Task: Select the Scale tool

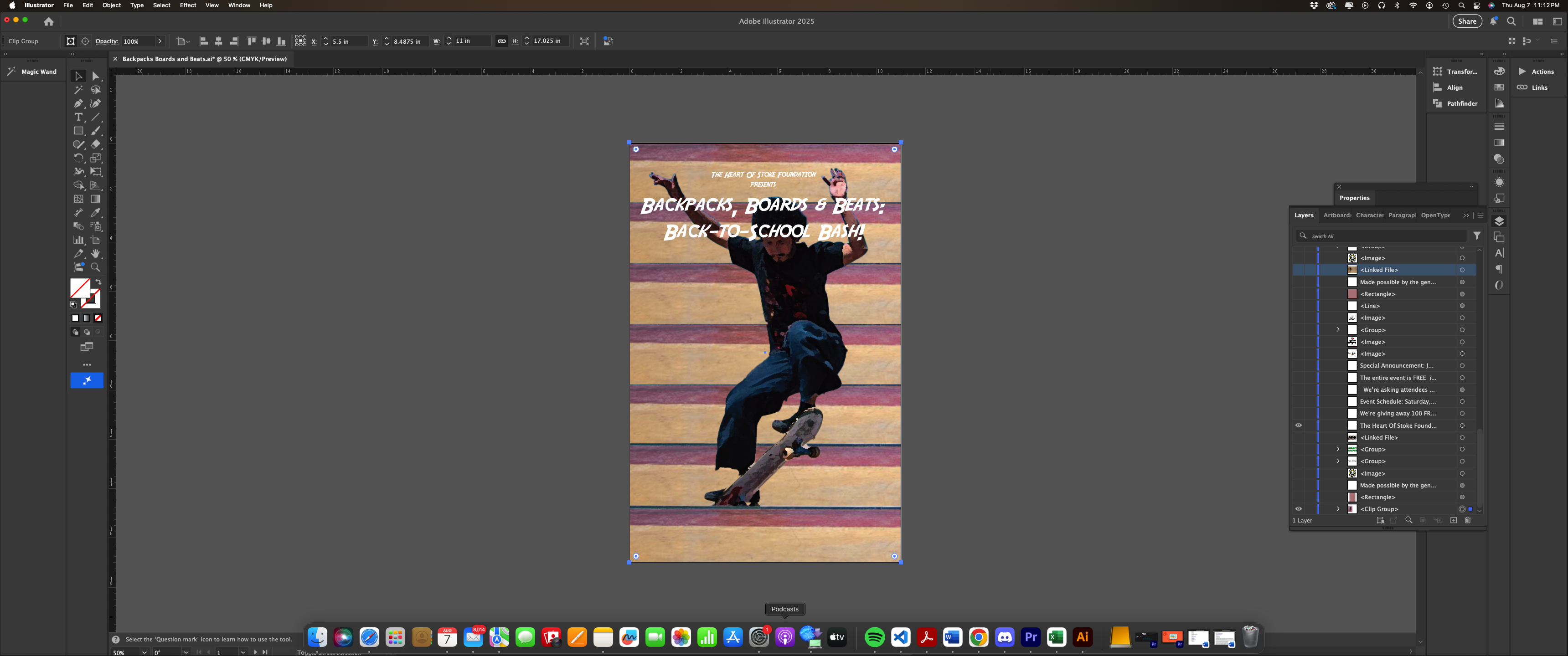Action: [96, 158]
